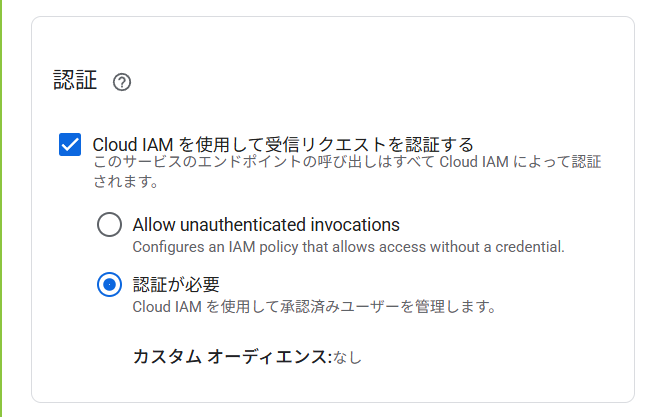Image resolution: width=647 pixels, height=417 pixels.
Task: Open the help icon beside 認証 heading
Action: click(x=122, y=82)
